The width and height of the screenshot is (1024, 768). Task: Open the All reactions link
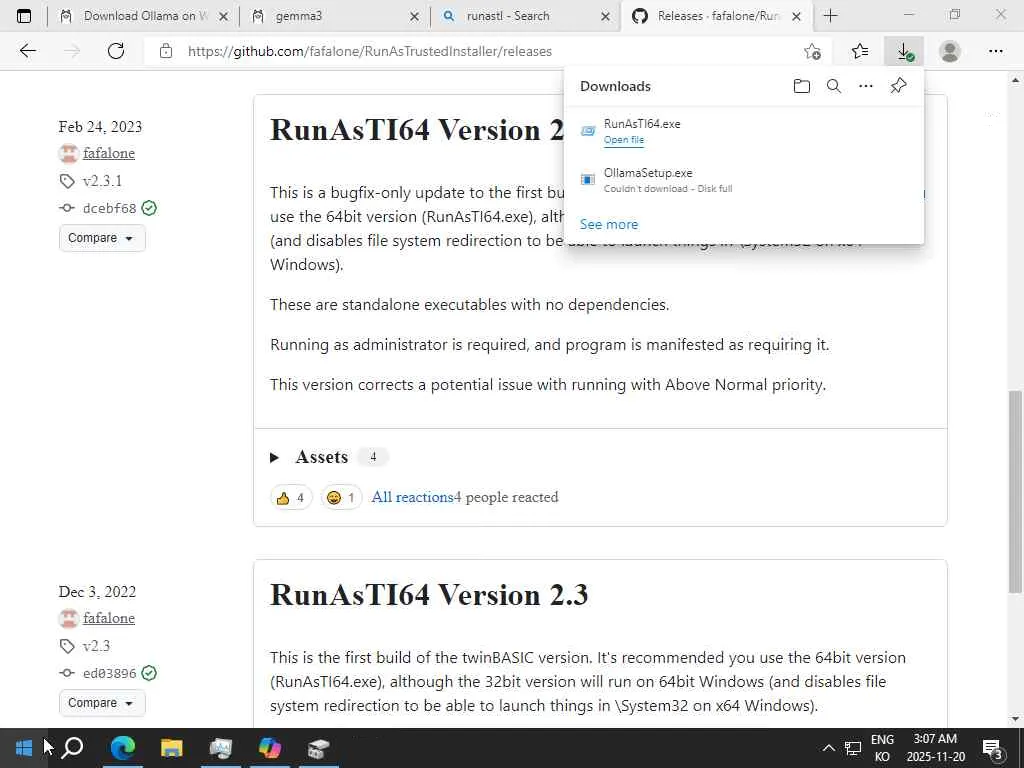[x=412, y=497]
